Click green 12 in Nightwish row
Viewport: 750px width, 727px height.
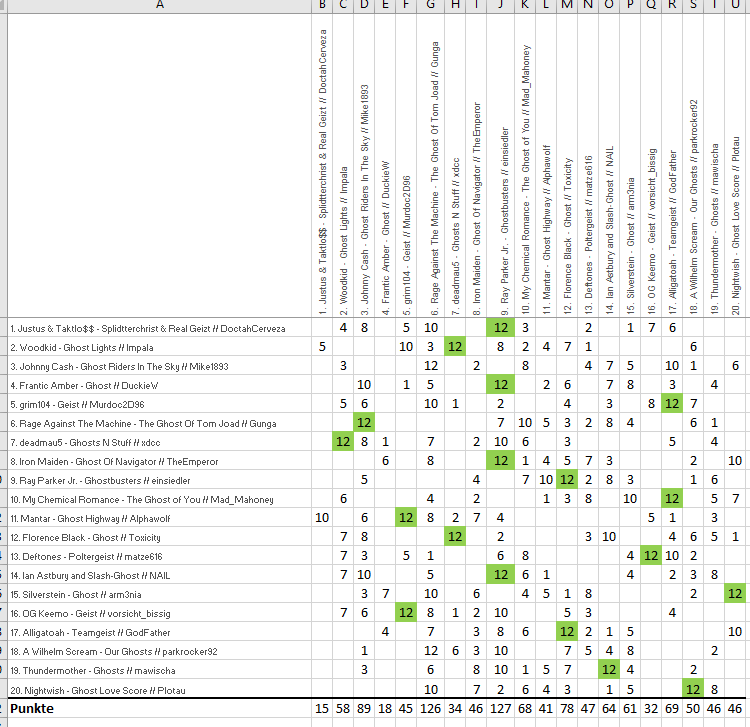[693, 689]
